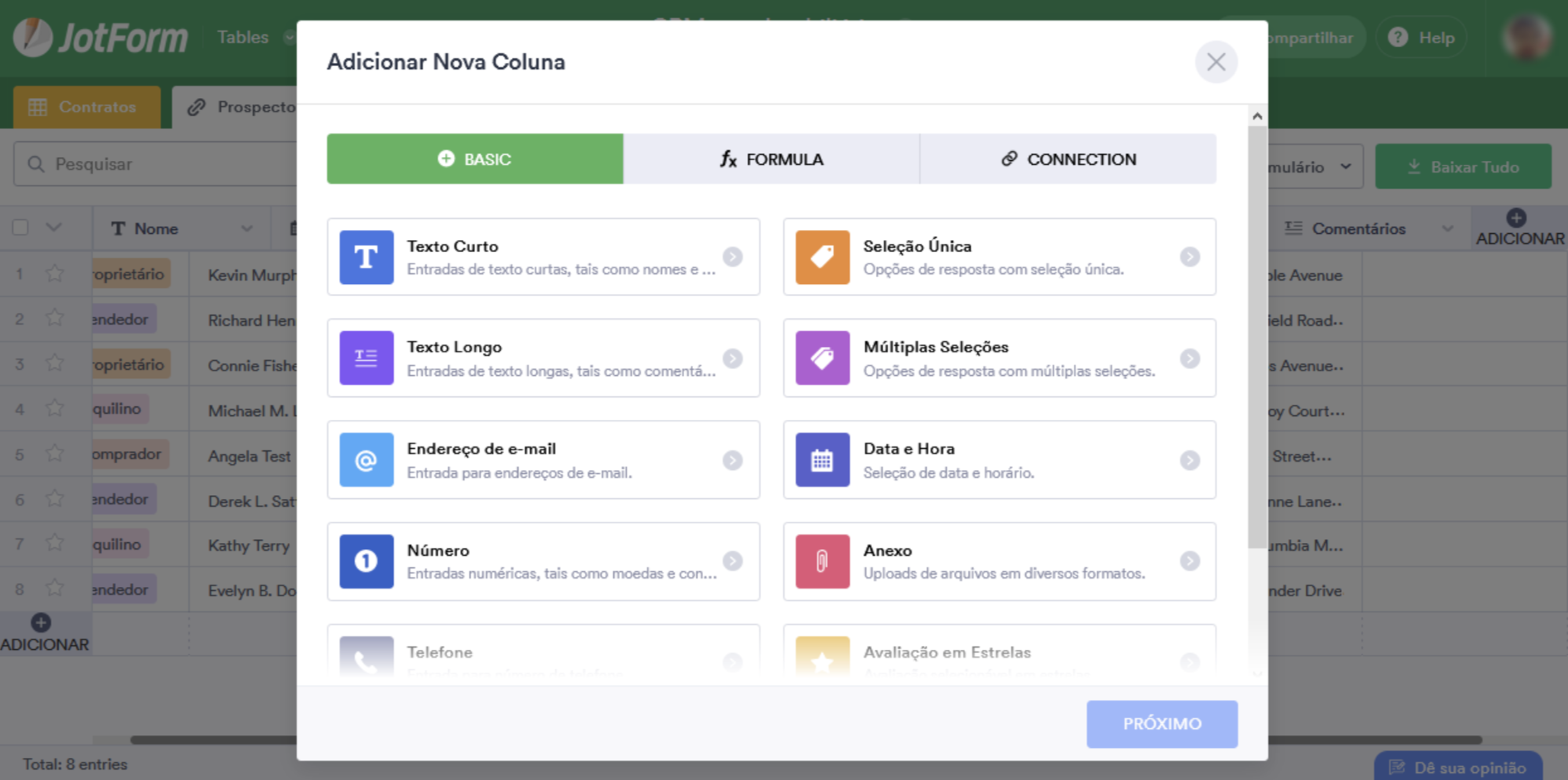Choose the Seleção Única tag icon
This screenshot has width=1568, height=780.
[x=822, y=257]
